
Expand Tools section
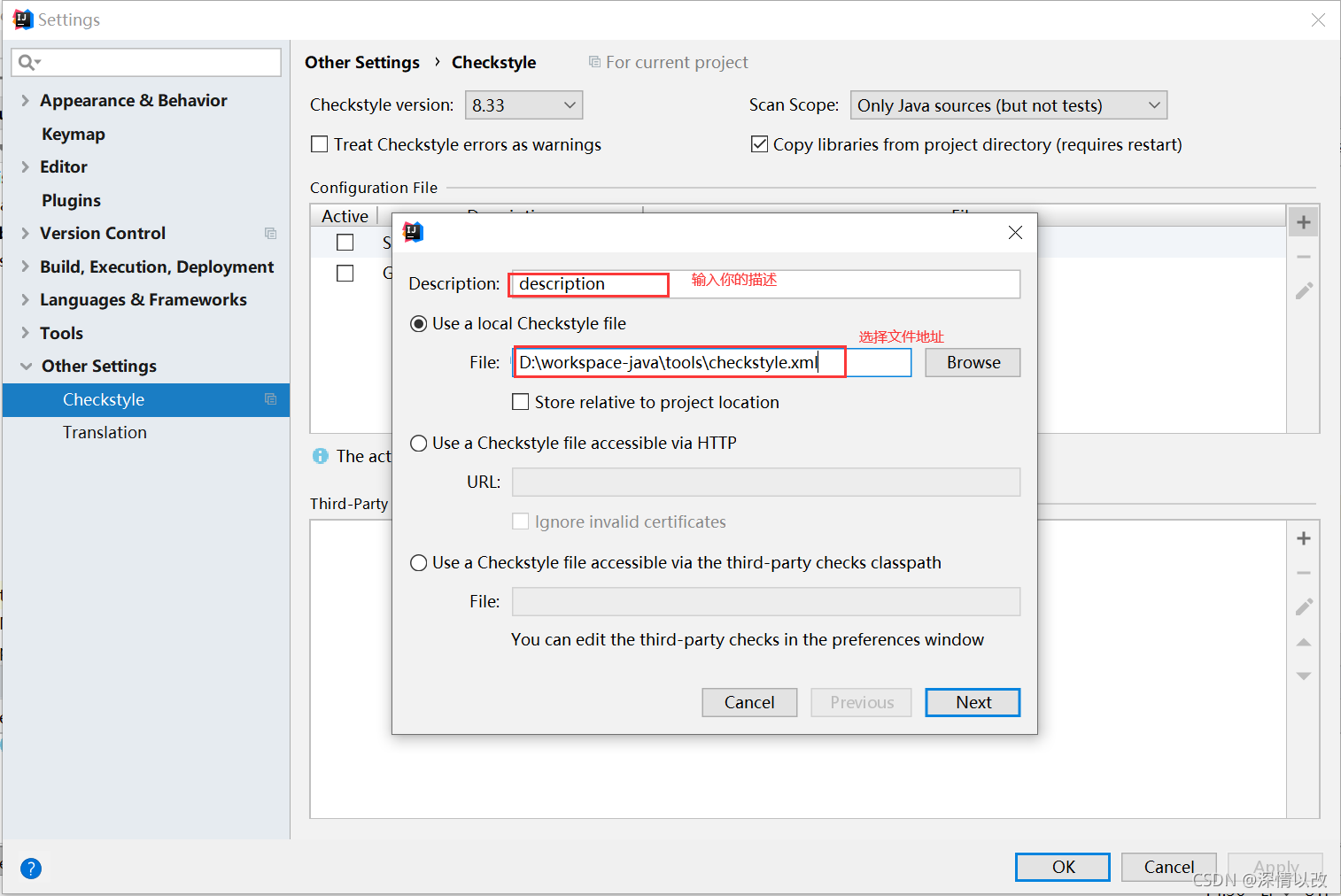[25, 333]
